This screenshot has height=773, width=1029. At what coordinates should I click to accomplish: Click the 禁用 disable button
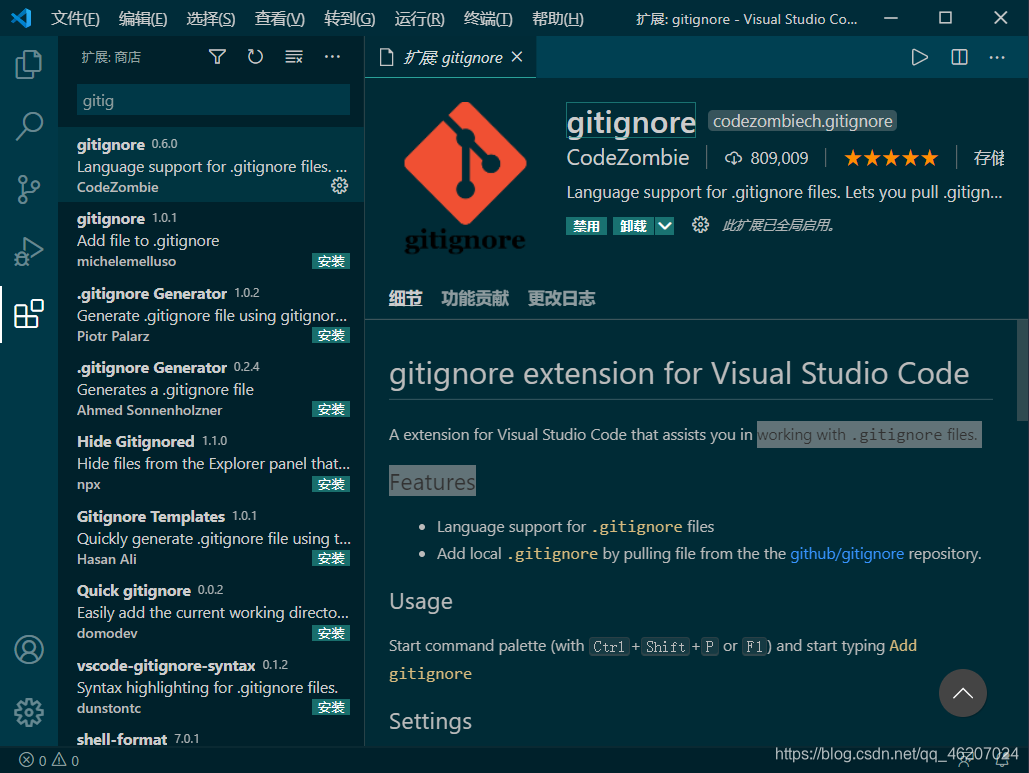[x=586, y=226]
